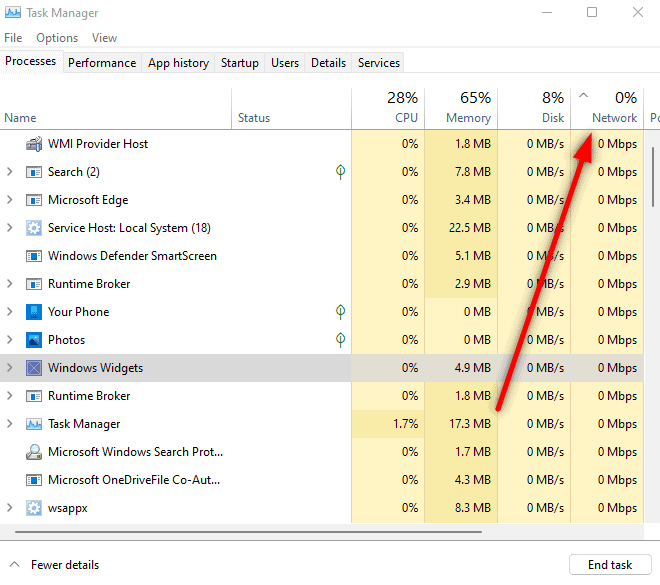Screen dimensions: 660x585
Task: Sort by the Memory column header
Action: click(461, 109)
